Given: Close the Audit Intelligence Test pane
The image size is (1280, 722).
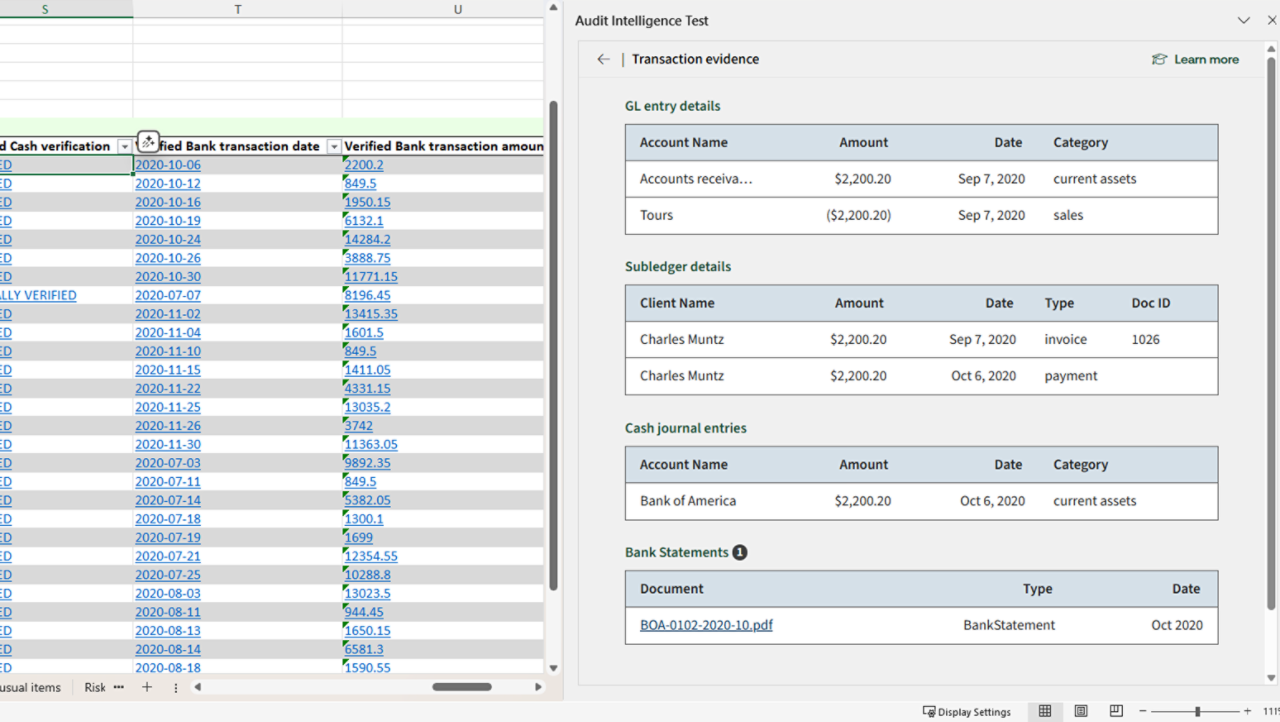Looking at the screenshot, I should 1271,20.
